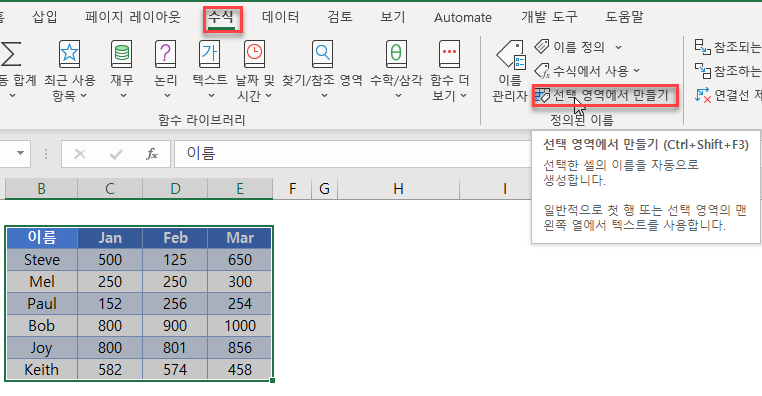The image size is (762, 396).
Task: Click the 이름 header cell
Action: 42,238
